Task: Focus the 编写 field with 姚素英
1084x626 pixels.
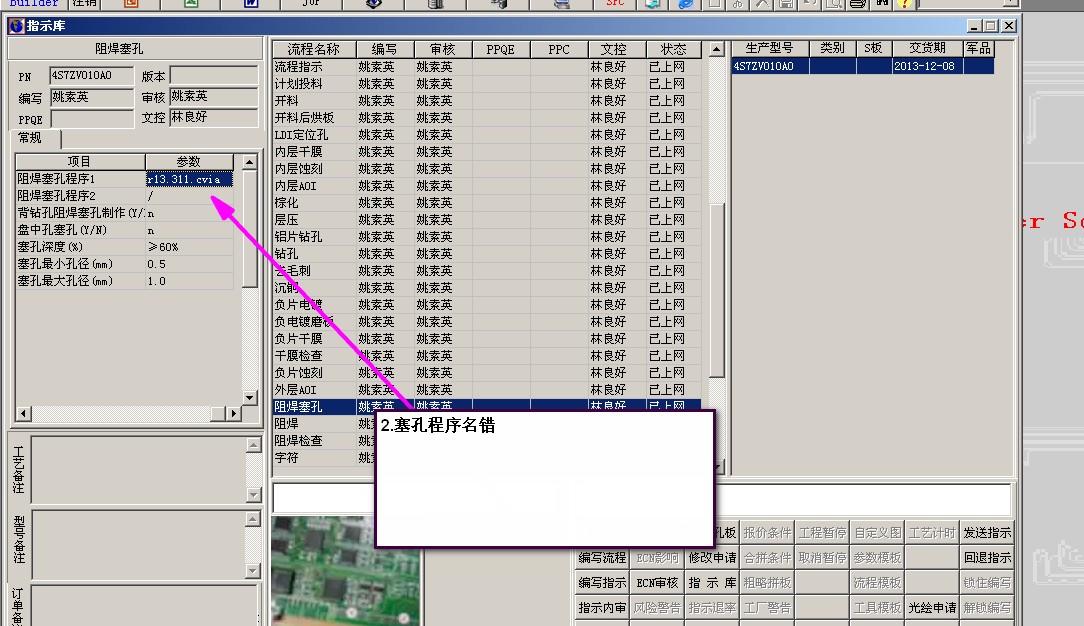Action: [x=91, y=97]
